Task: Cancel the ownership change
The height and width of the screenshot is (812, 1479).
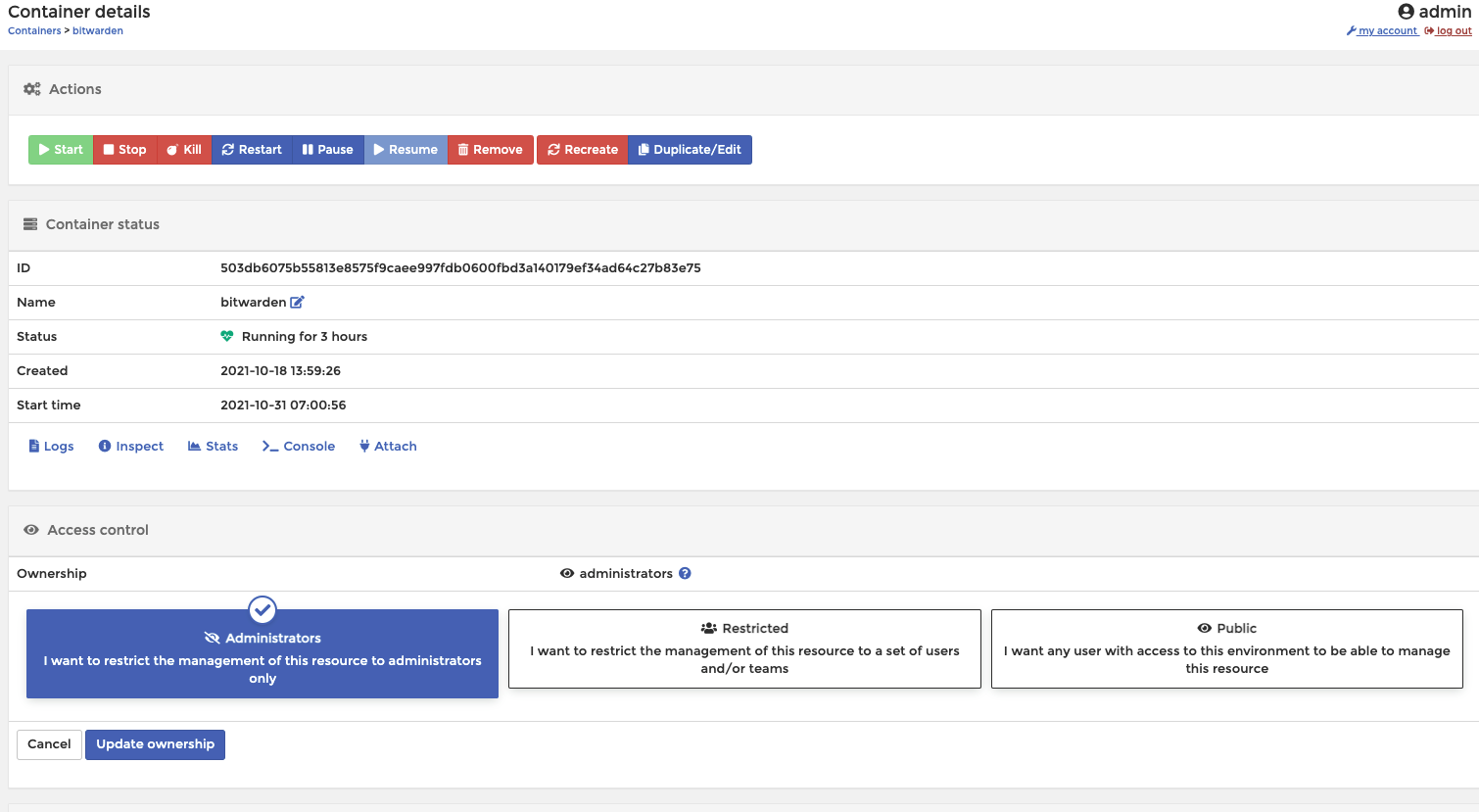Action: pyautogui.click(x=49, y=744)
